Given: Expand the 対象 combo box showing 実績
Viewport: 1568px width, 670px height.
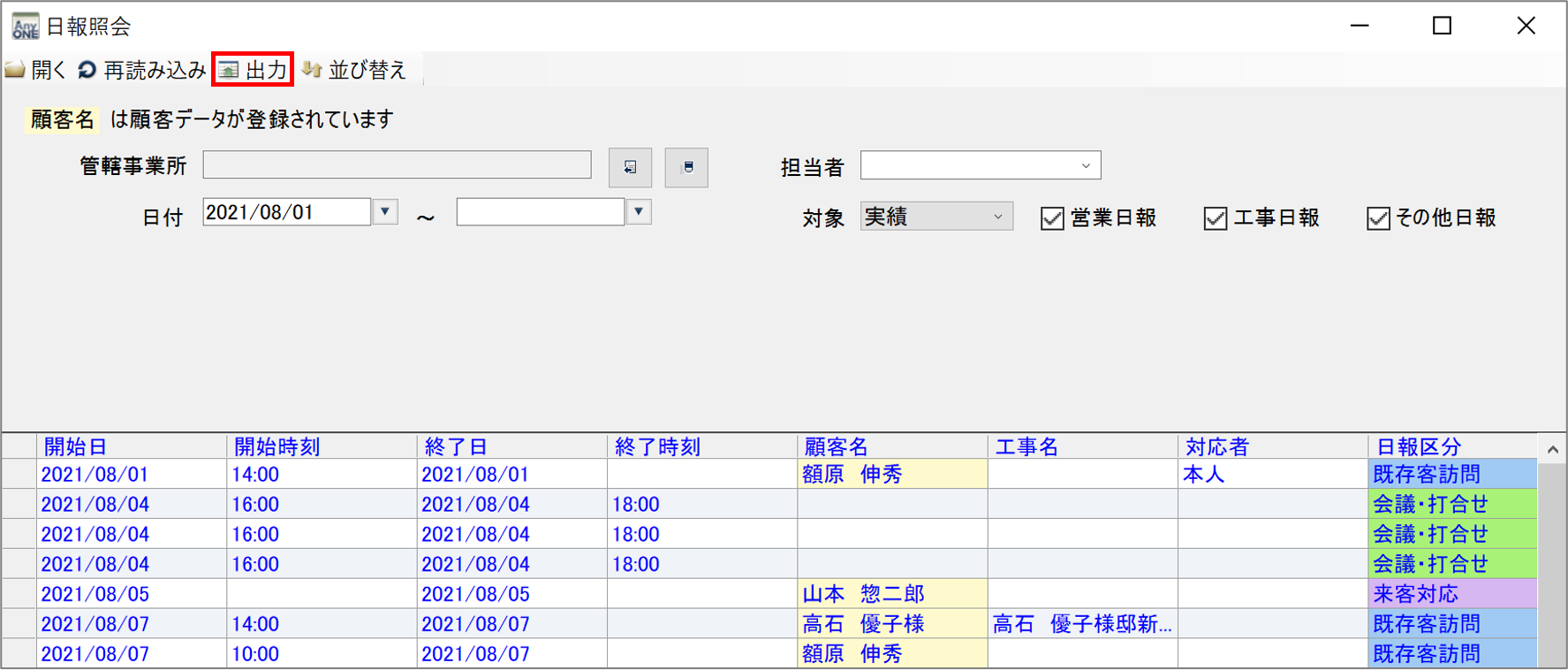Looking at the screenshot, I should (x=997, y=217).
